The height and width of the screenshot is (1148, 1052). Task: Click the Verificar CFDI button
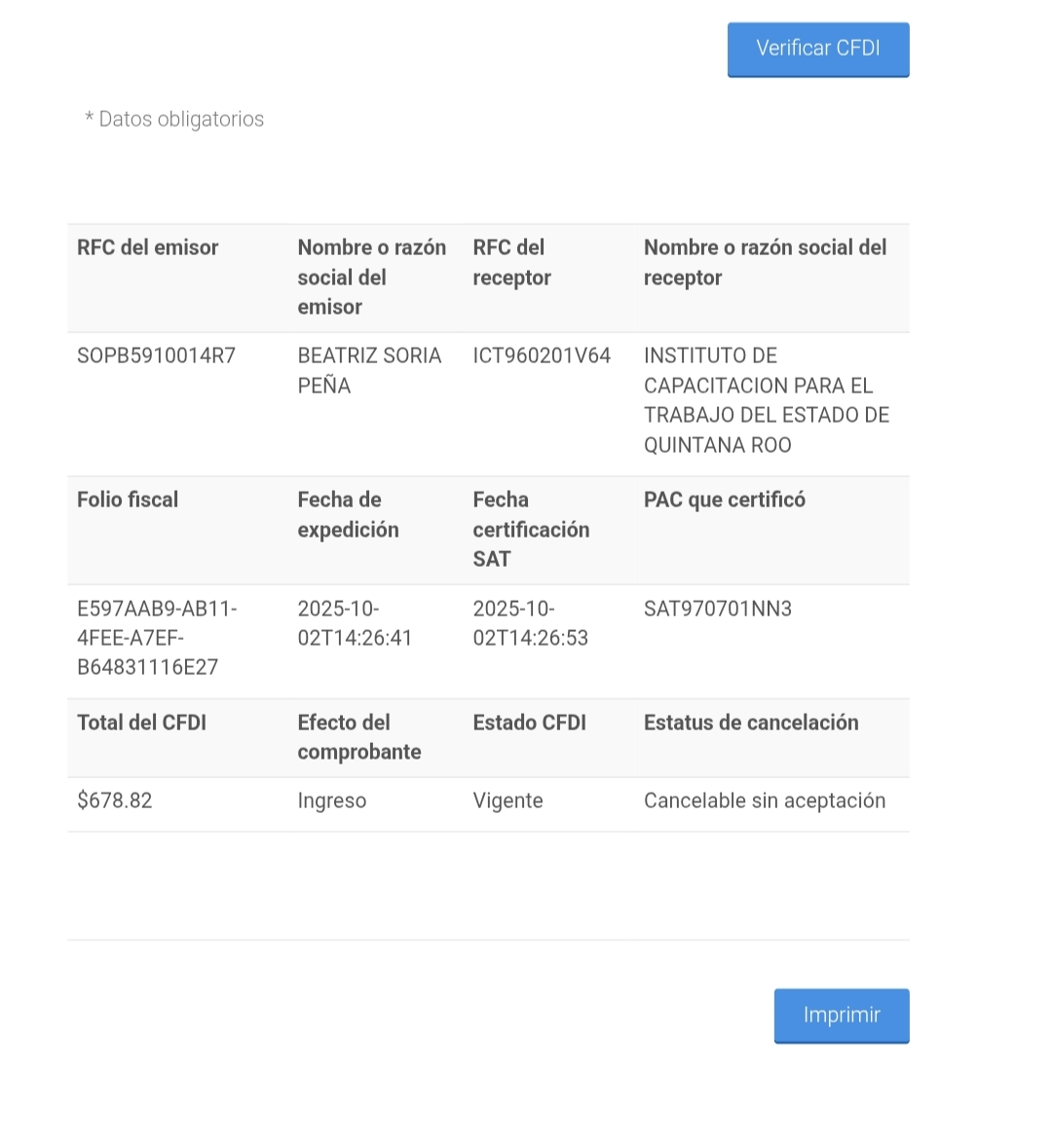[x=818, y=49]
